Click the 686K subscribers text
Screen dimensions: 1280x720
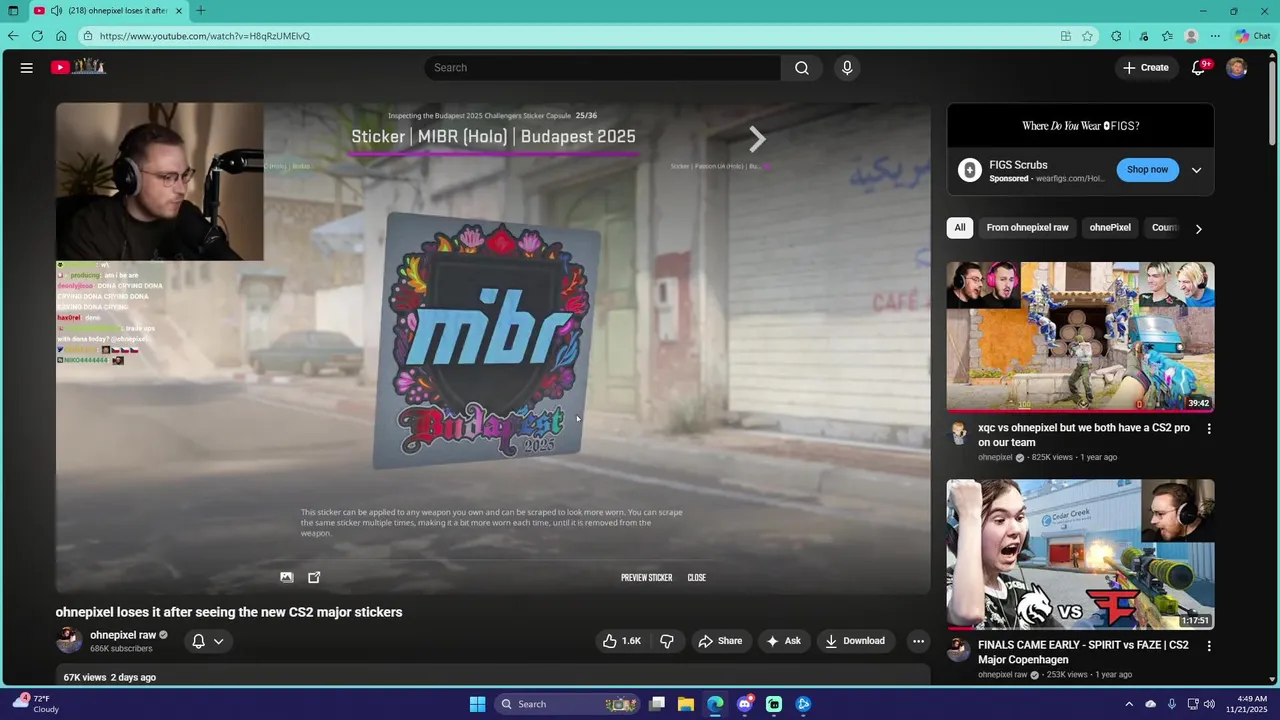coord(121,649)
